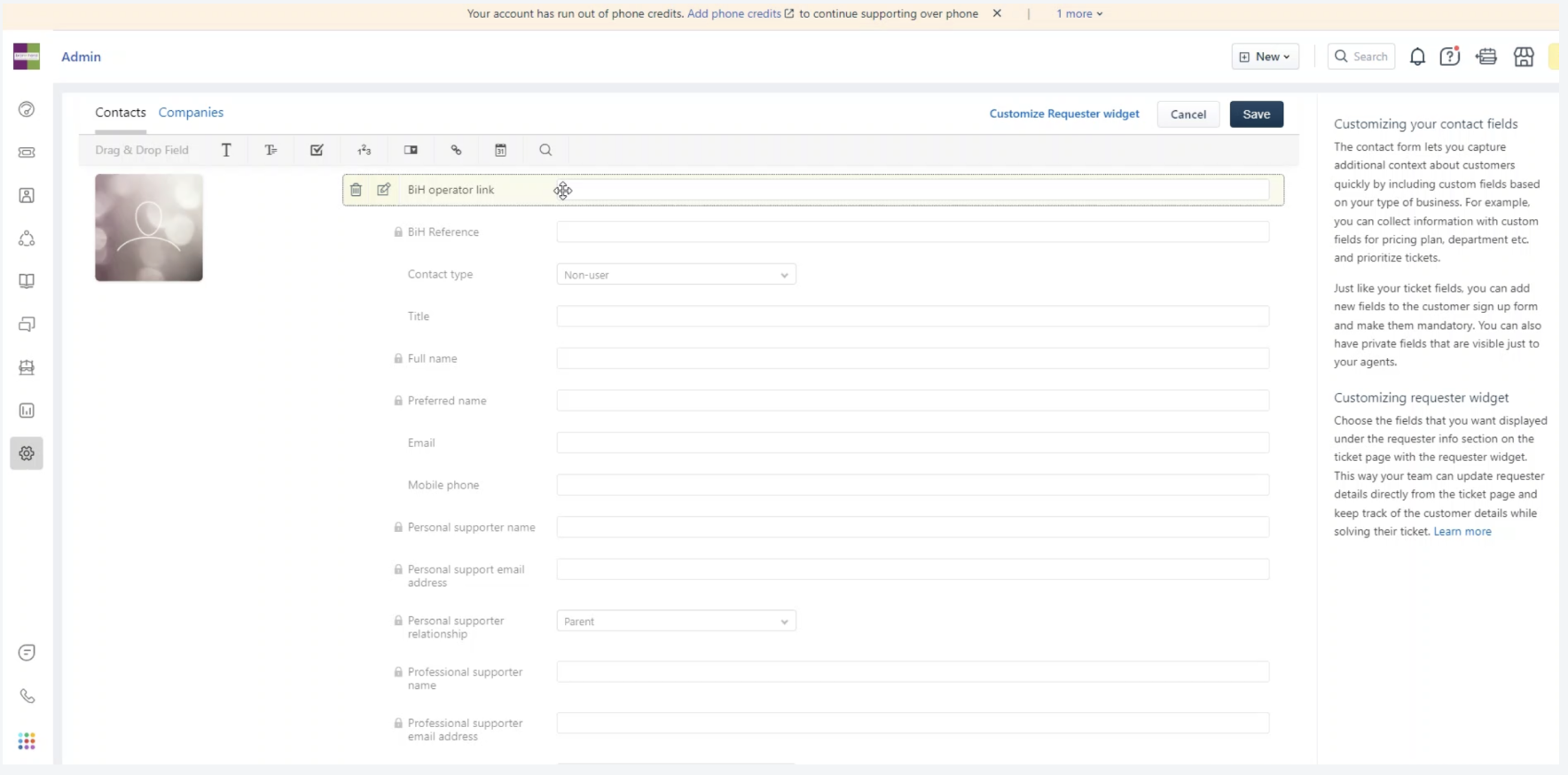Open Forums chat icon in sidebar
The height and width of the screenshot is (775, 1568).
coord(27,325)
